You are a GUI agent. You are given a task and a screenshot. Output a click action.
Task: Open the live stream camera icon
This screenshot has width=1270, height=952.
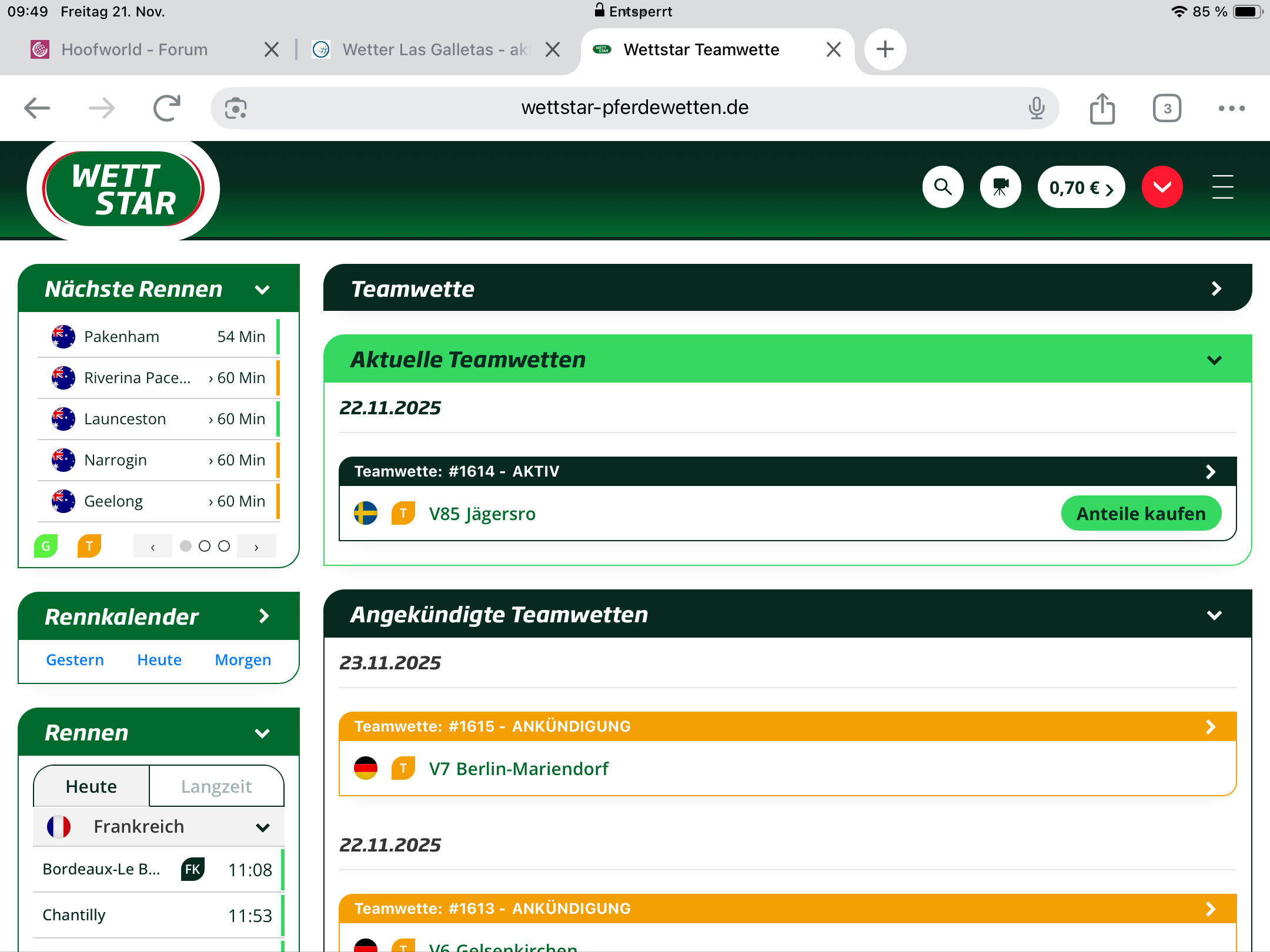coord(1000,187)
